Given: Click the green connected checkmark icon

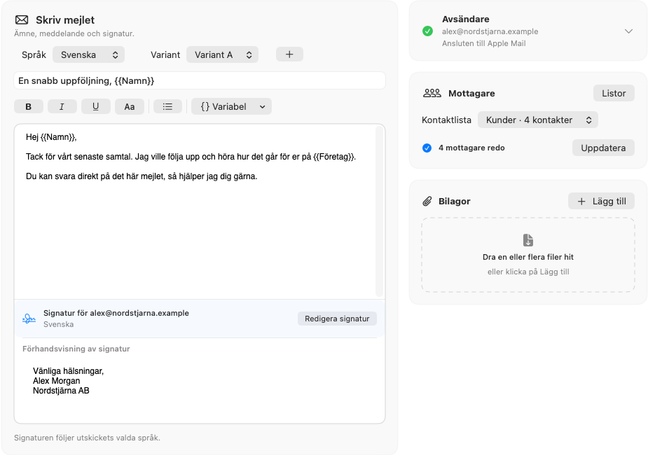Looking at the screenshot, I should (x=428, y=31).
